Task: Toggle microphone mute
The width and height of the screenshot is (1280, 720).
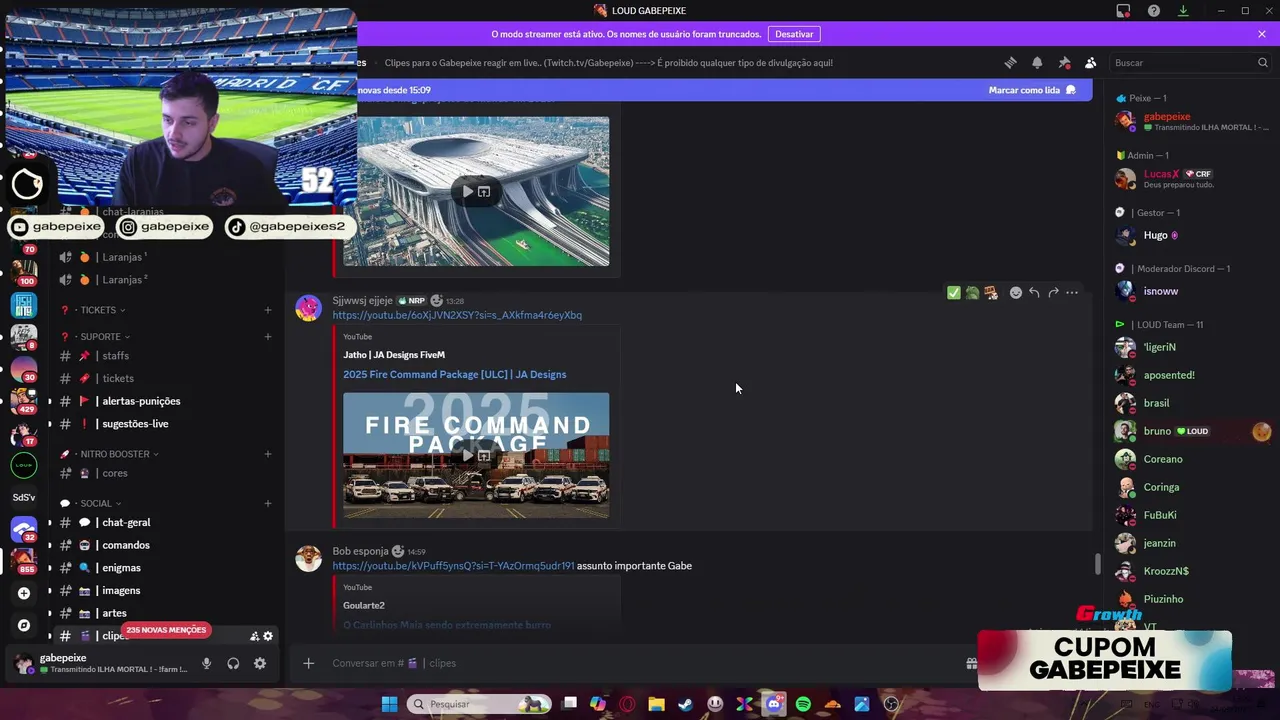Action: [x=206, y=663]
